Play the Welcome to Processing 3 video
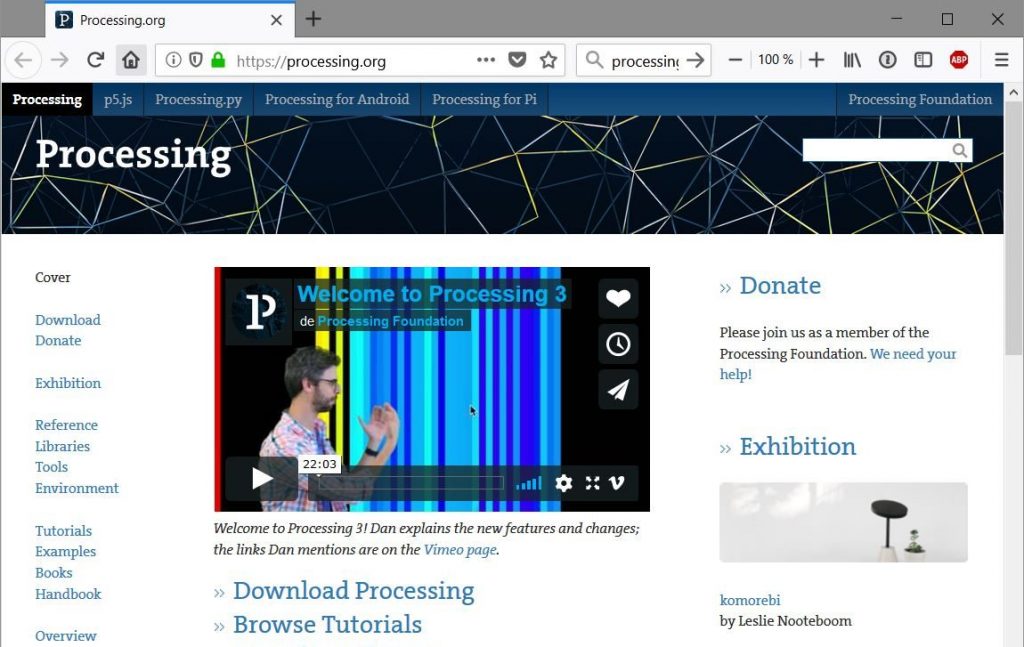 pyautogui.click(x=261, y=479)
